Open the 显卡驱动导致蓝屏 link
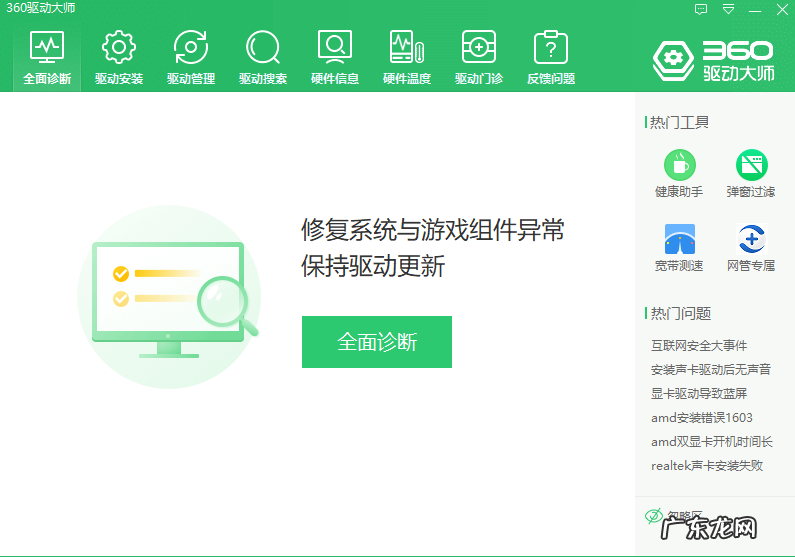This screenshot has width=795, height=557. coord(699,394)
